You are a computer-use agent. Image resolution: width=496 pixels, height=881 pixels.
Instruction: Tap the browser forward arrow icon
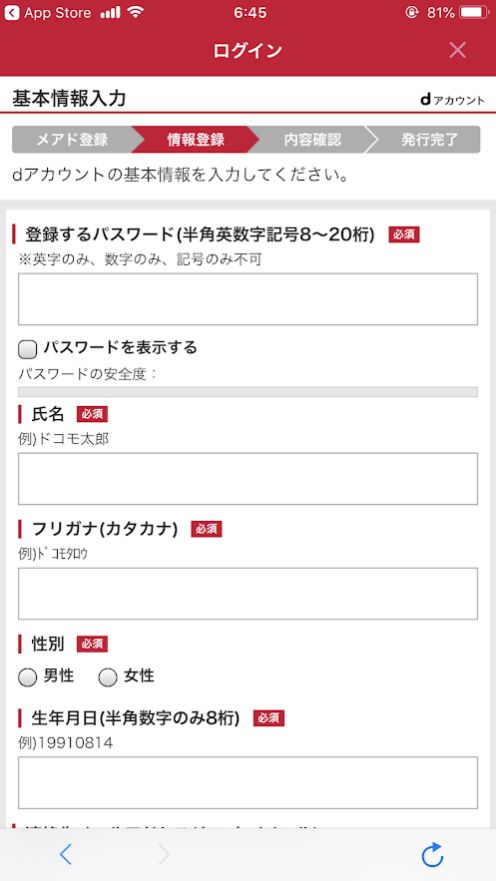(x=163, y=855)
